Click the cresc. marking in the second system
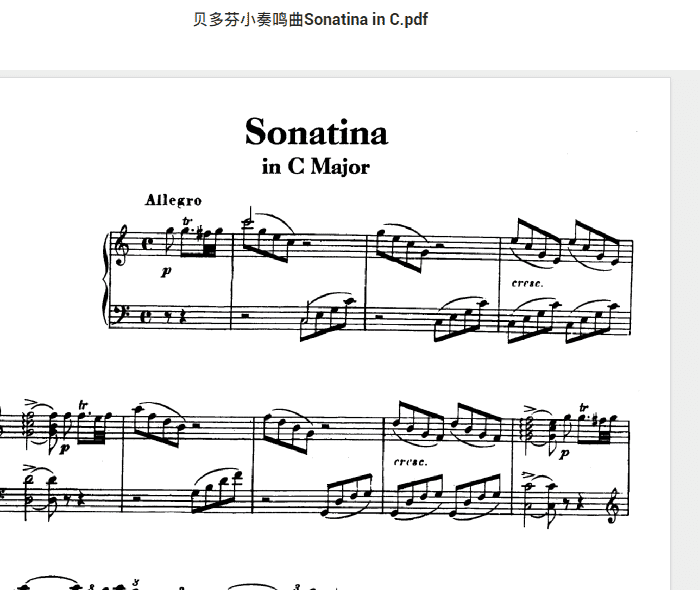Screen dimensions: 700x590 411,461
